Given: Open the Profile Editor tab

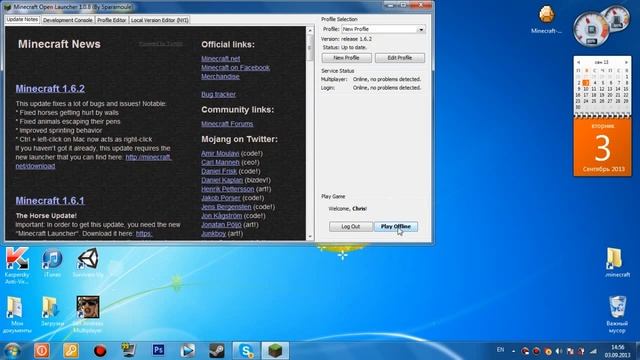Looking at the screenshot, I should coord(111,20).
